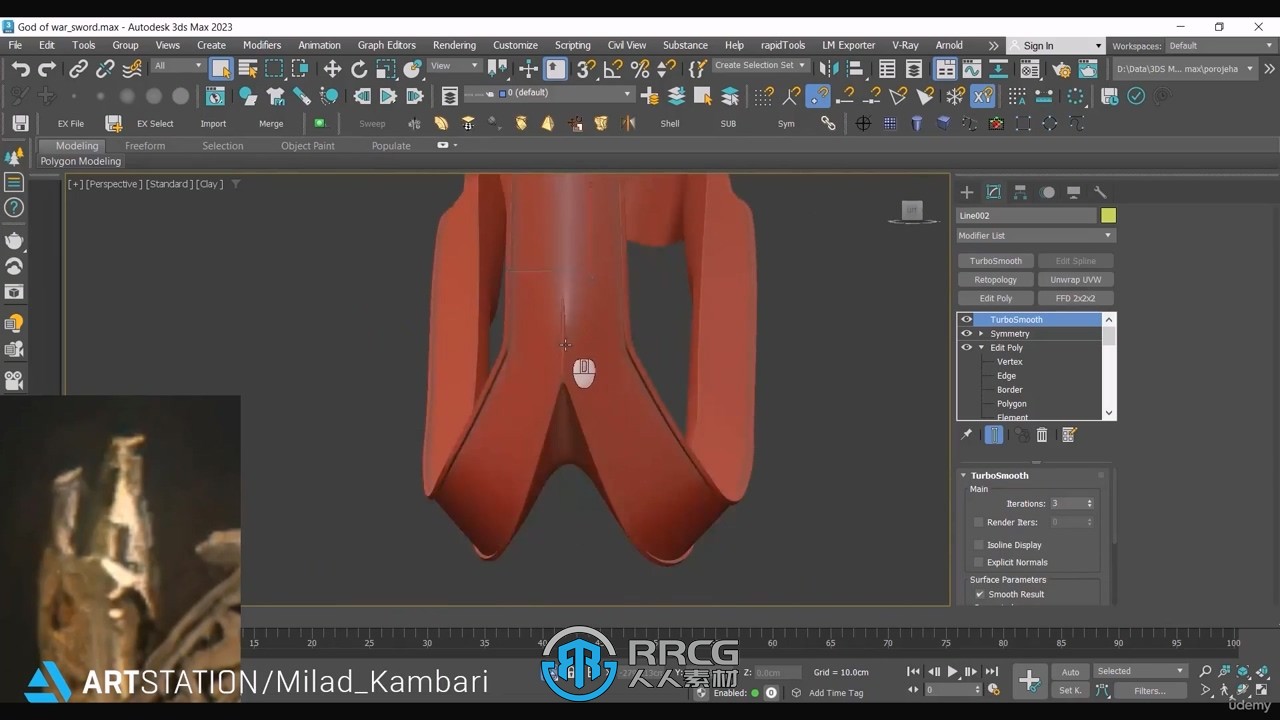This screenshot has height=720, width=1280.
Task: Toggle the Percent Snap icon
Action: 640,68
